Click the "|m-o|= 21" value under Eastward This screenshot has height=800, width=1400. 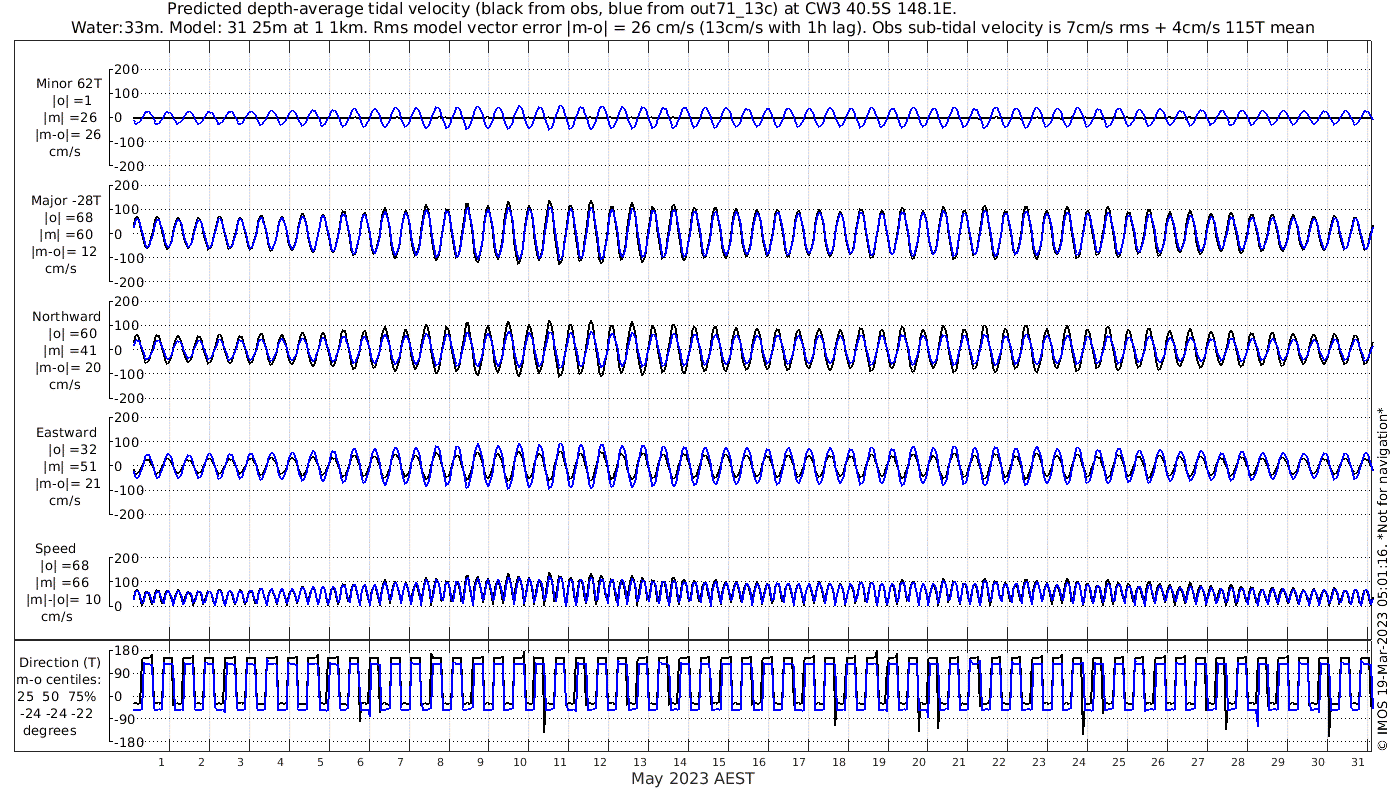point(68,484)
